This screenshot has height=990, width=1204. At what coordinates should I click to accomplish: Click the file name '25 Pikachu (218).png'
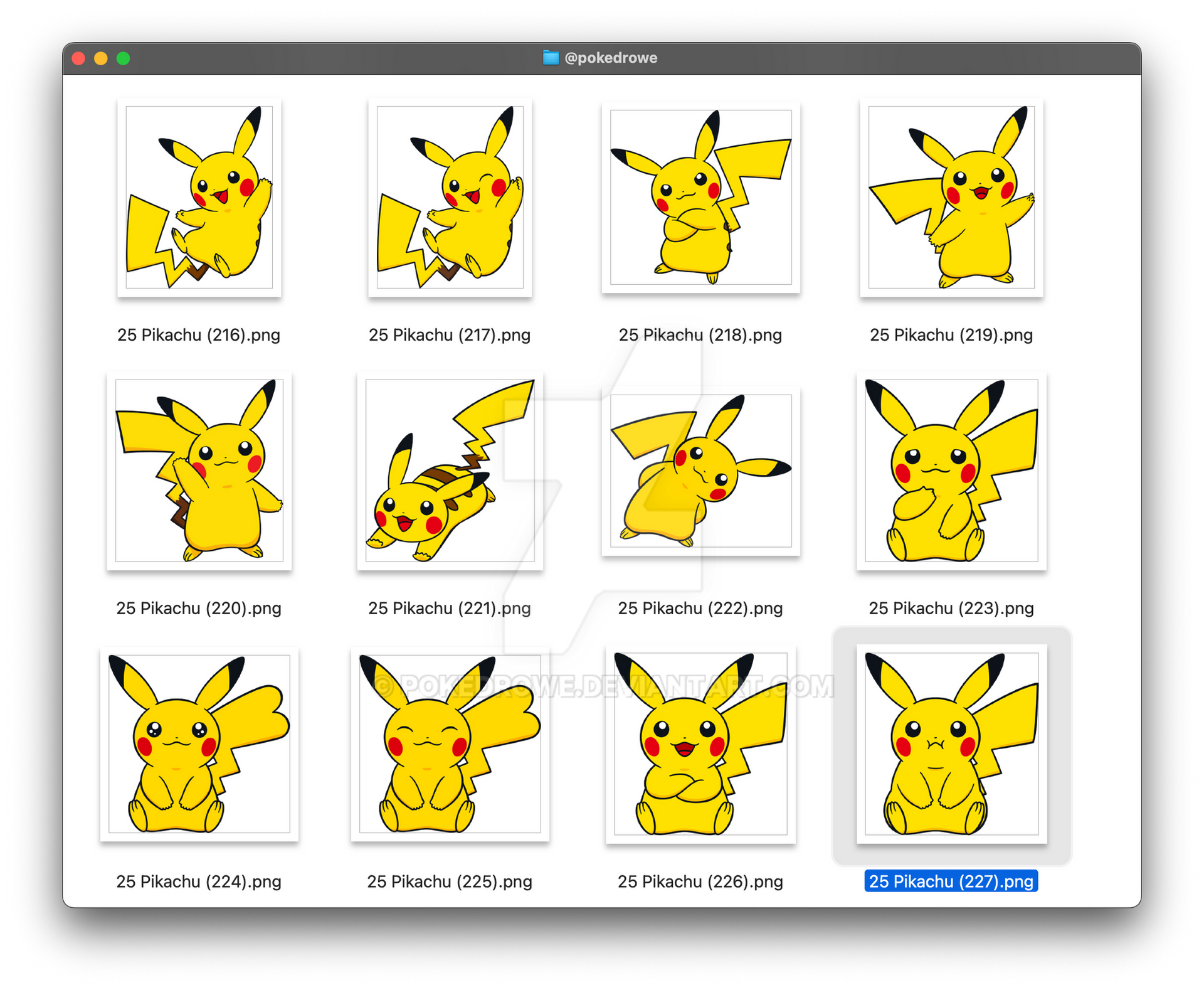(x=700, y=335)
